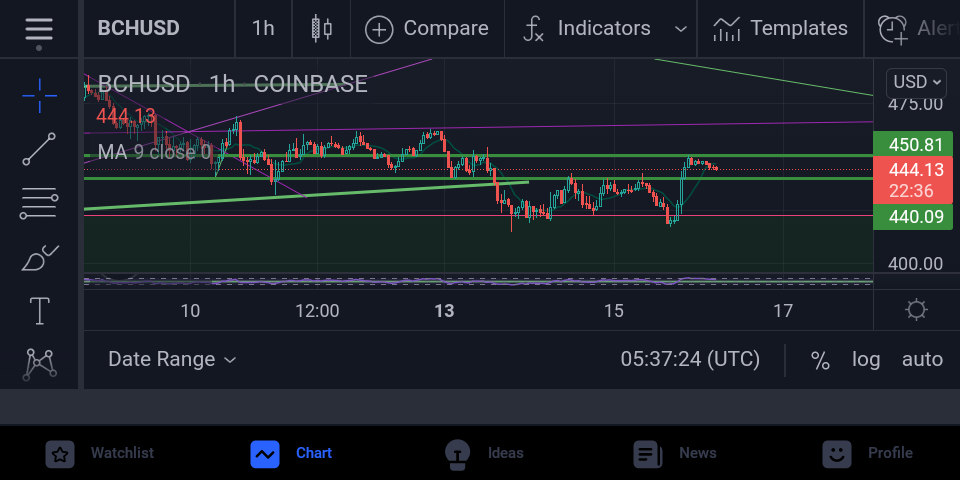Select the brush drawing tool

(39, 258)
